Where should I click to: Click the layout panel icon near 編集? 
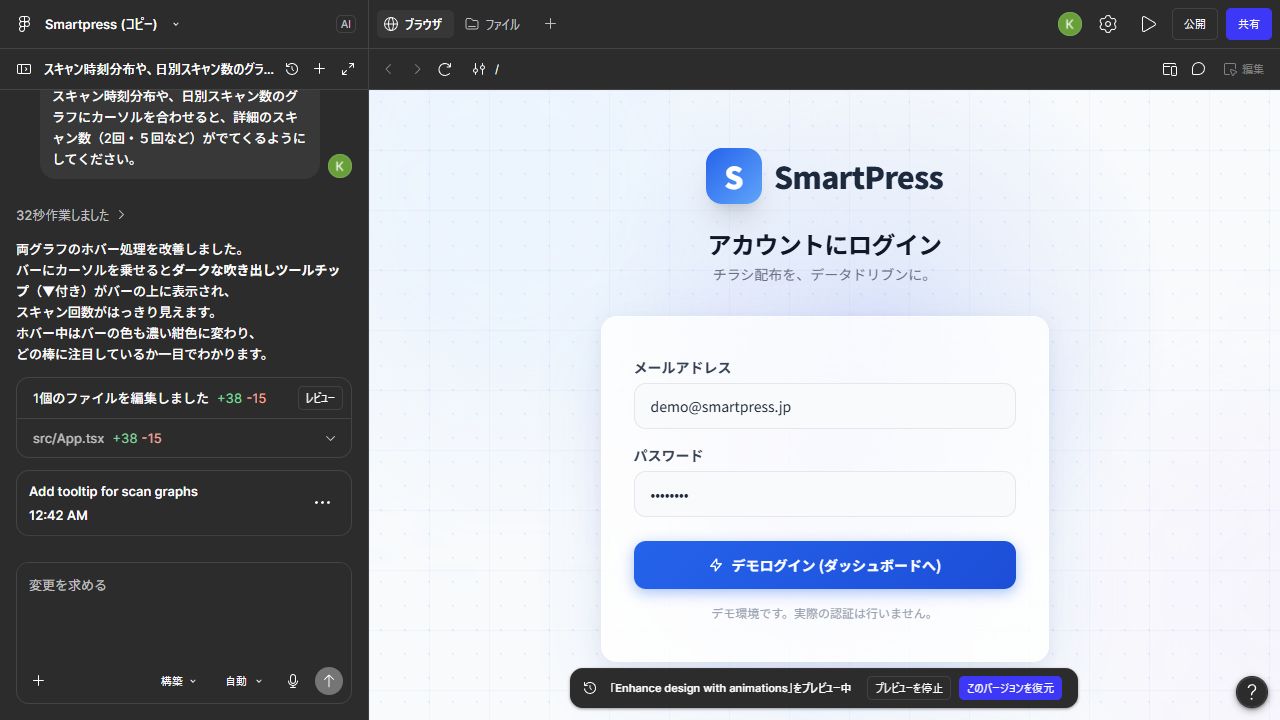(x=1170, y=69)
